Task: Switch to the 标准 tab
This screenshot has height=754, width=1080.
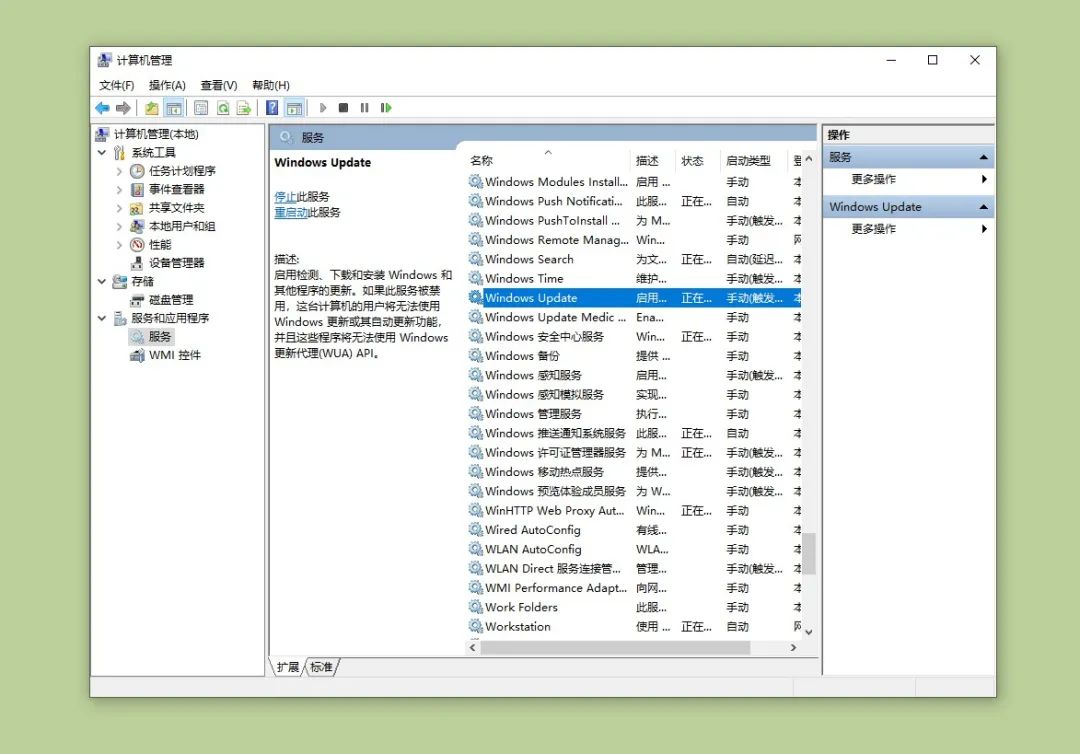Action: coord(321,667)
